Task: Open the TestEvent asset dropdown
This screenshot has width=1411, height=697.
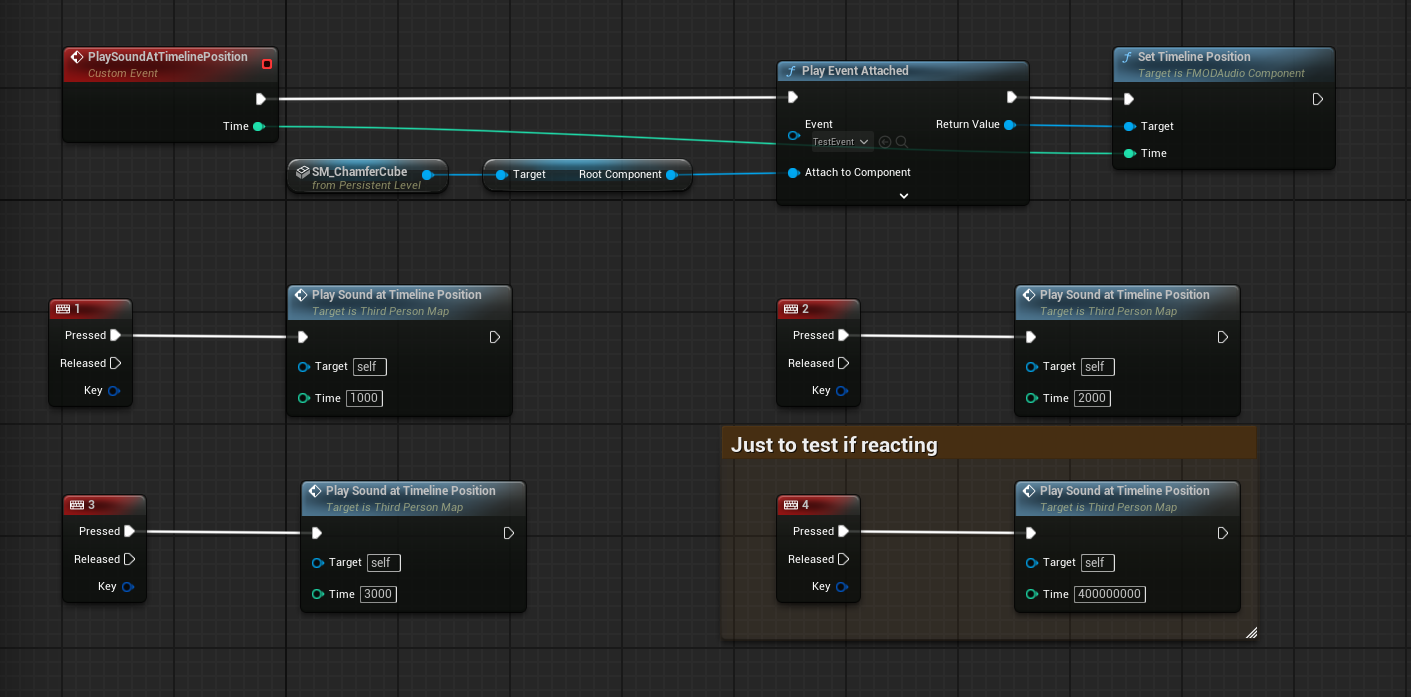Action: (841, 142)
